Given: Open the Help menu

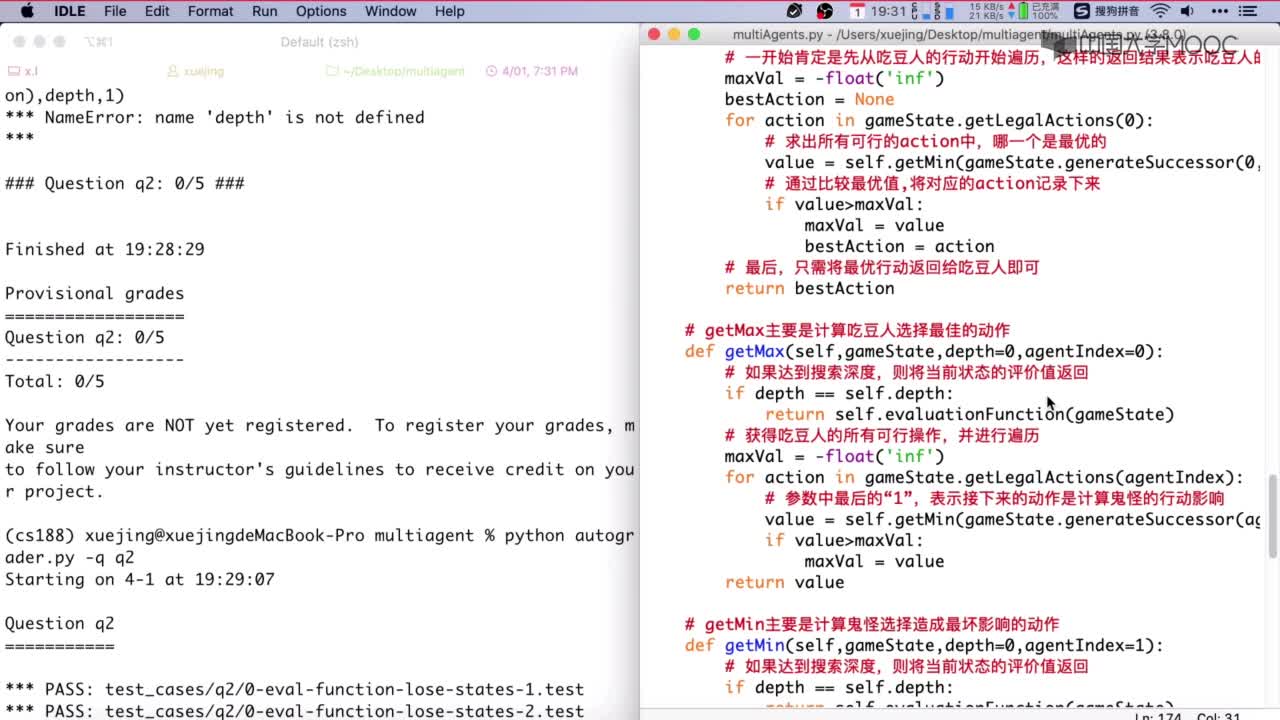Looking at the screenshot, I should point(450,11).
